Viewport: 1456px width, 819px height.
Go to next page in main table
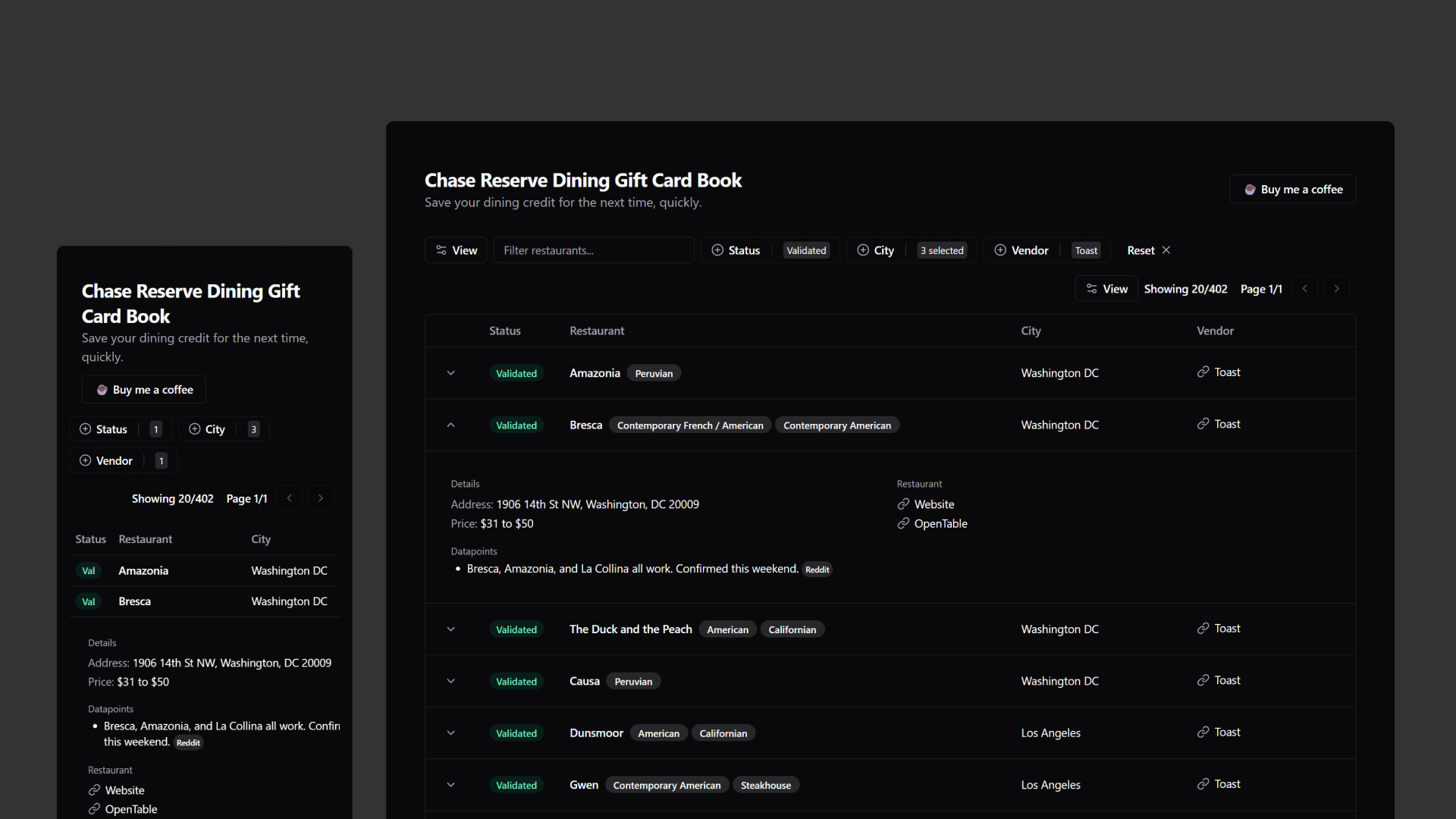click(1336, 289)
